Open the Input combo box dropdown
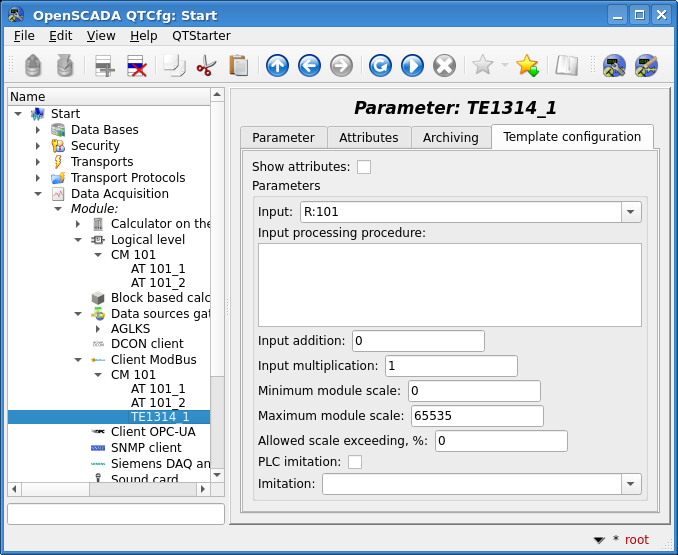 tap(630, 212)
